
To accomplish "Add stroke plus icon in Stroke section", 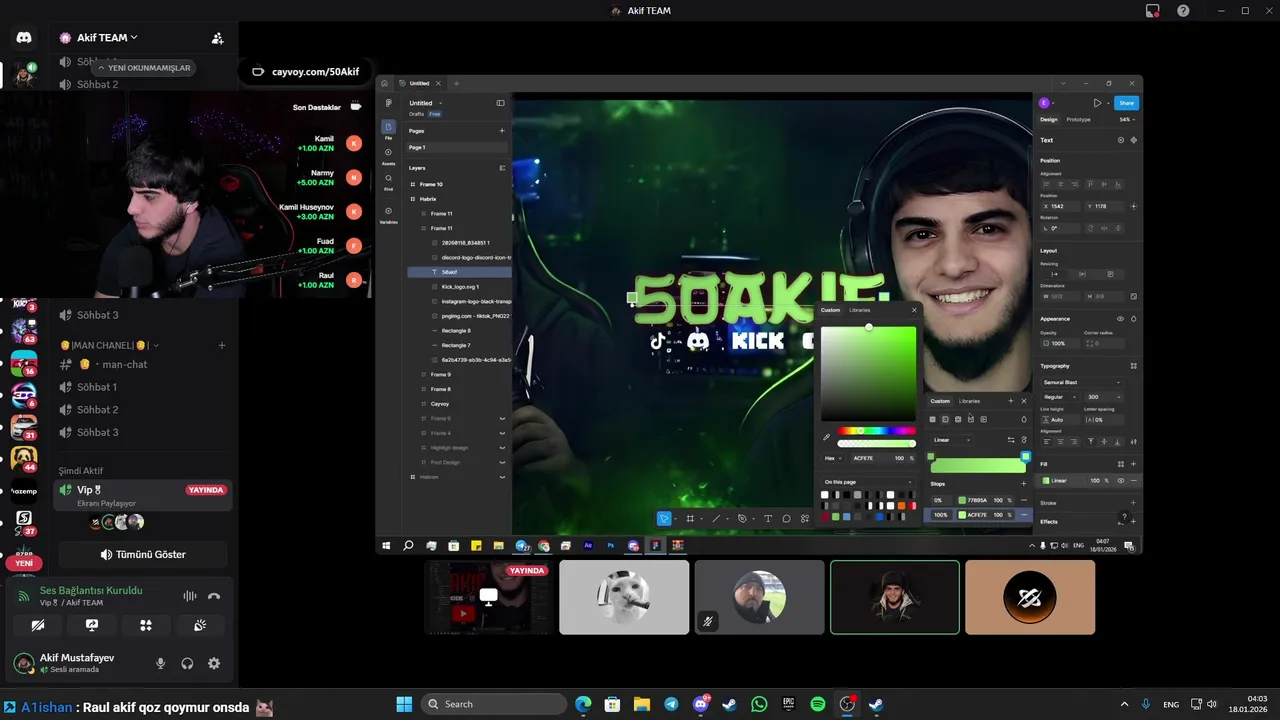I will pyautogui.click(x=1133, y=503).
